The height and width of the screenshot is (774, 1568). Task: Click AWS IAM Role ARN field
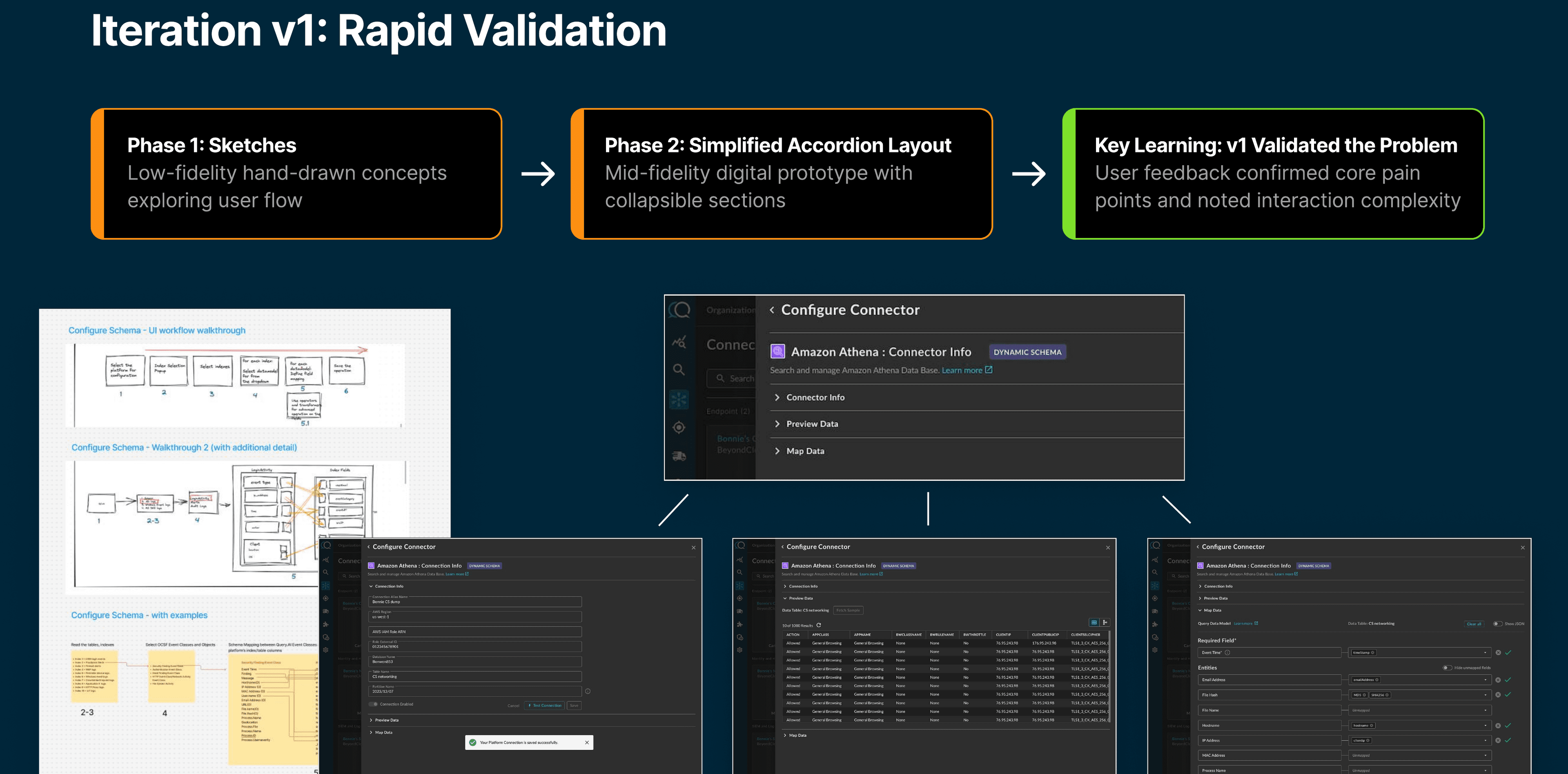pyautogui.click(x=475, y=632)
